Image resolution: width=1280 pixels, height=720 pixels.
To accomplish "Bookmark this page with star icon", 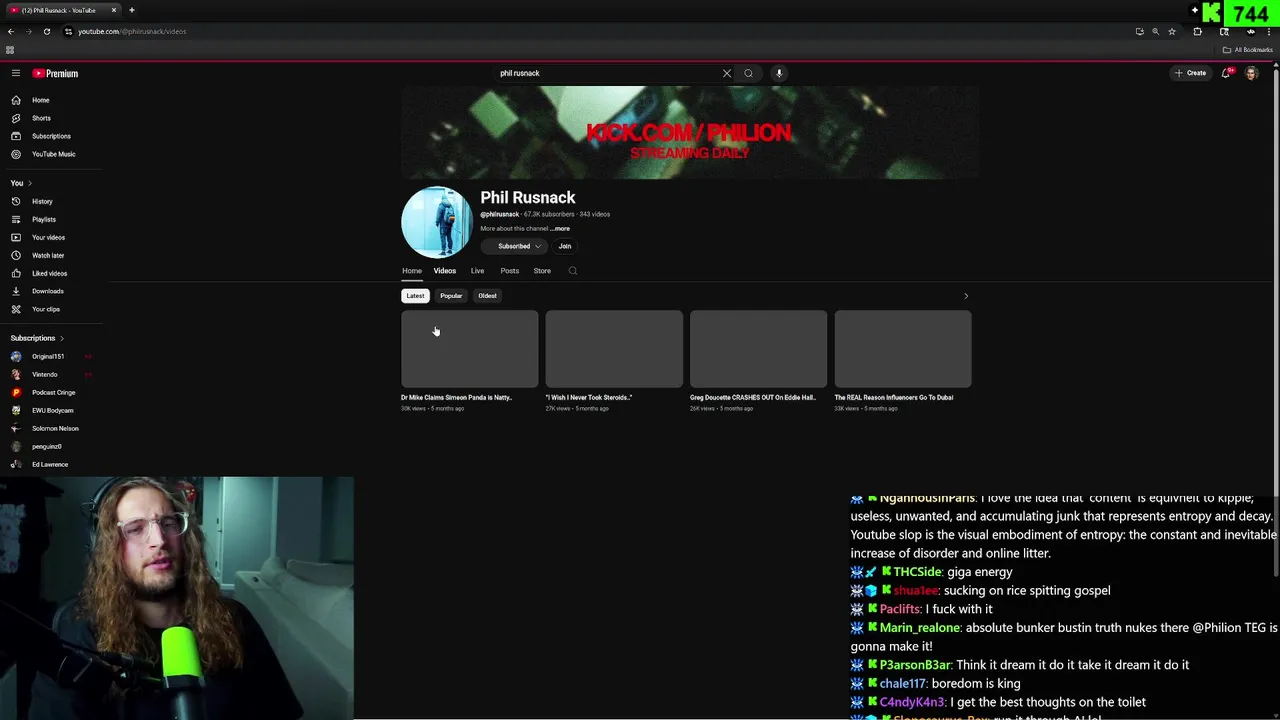I will [1172, 31].
